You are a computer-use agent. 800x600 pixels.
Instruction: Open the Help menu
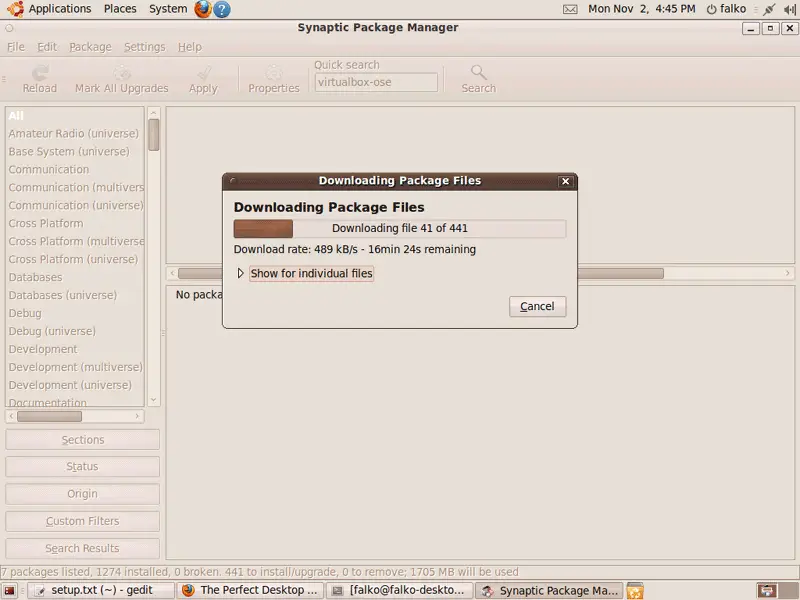point(190,47)
